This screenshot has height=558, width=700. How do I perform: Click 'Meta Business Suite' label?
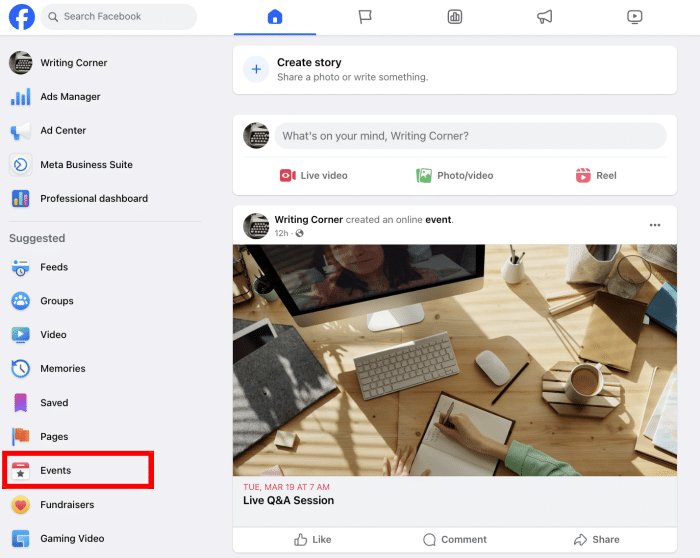(86, 165)
